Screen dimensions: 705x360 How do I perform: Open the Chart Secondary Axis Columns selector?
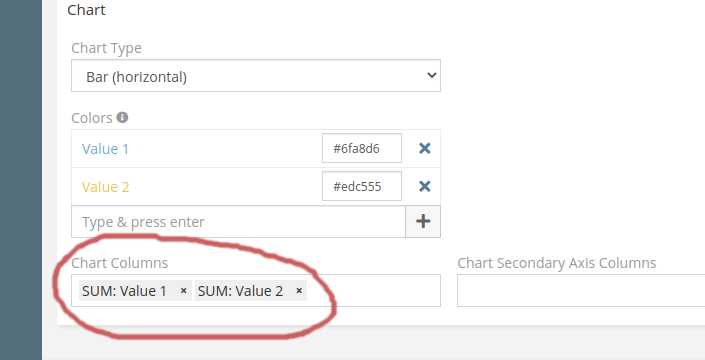[x=581, y=290]
